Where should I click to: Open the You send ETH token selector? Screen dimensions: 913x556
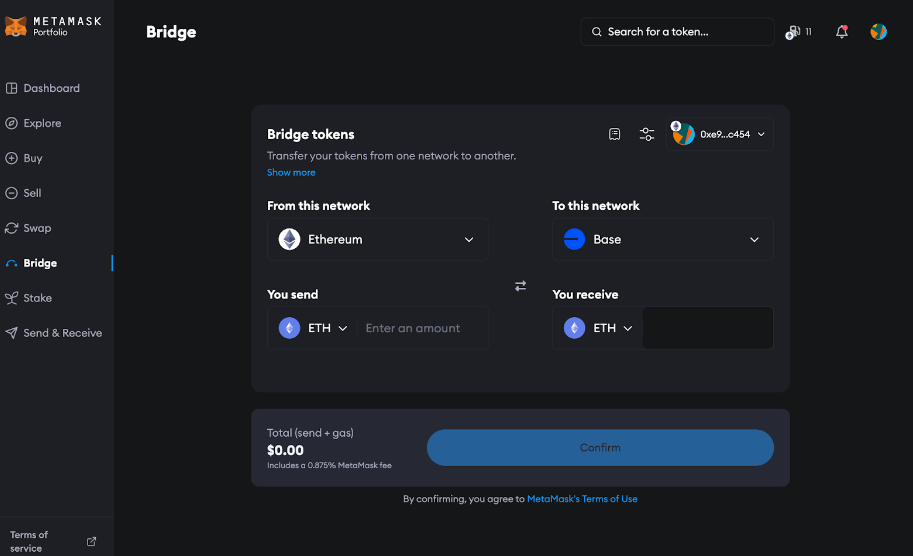(x=313, y=328)
